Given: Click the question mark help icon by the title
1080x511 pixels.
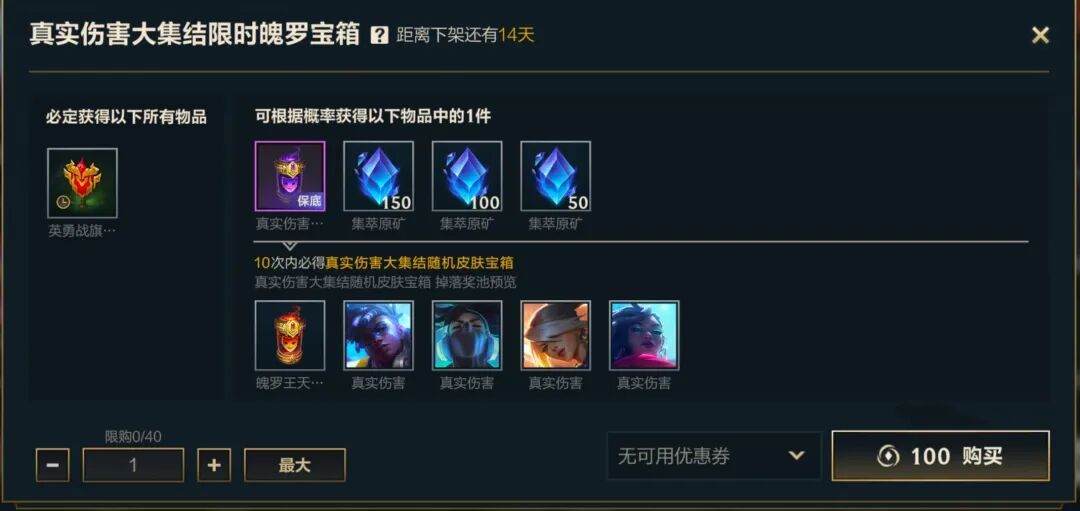Looking at the screenshot, I should coord(379,35).
